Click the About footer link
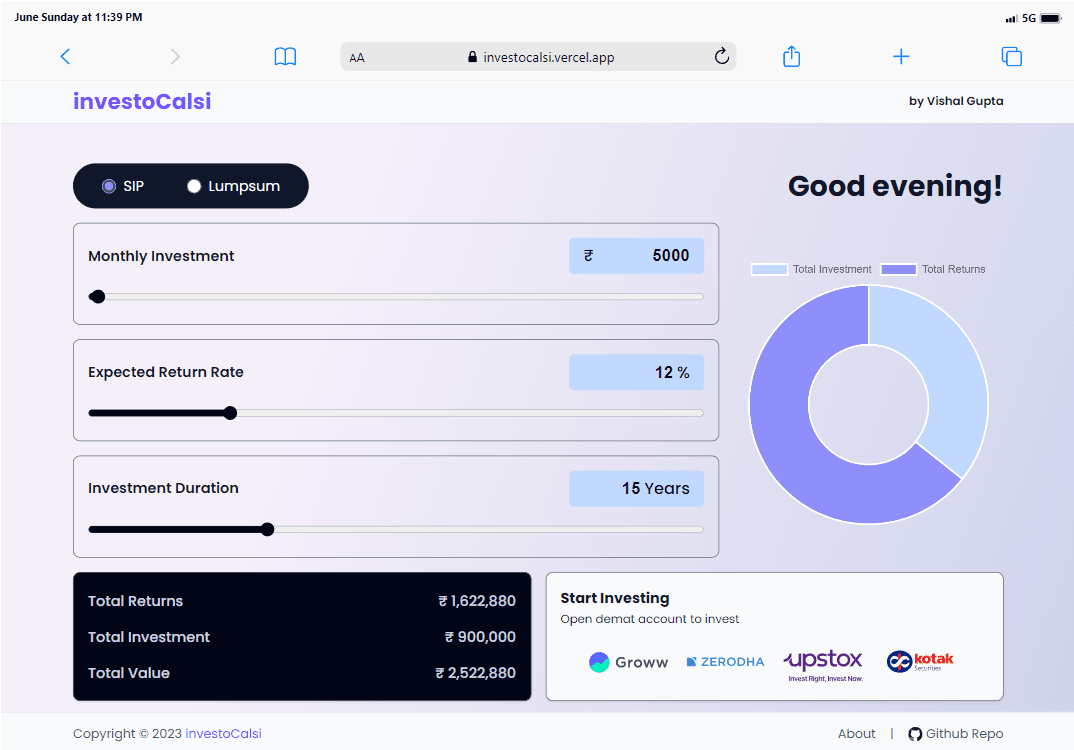The width and height of the screenshot is (1074, 750). coord(856,734)
